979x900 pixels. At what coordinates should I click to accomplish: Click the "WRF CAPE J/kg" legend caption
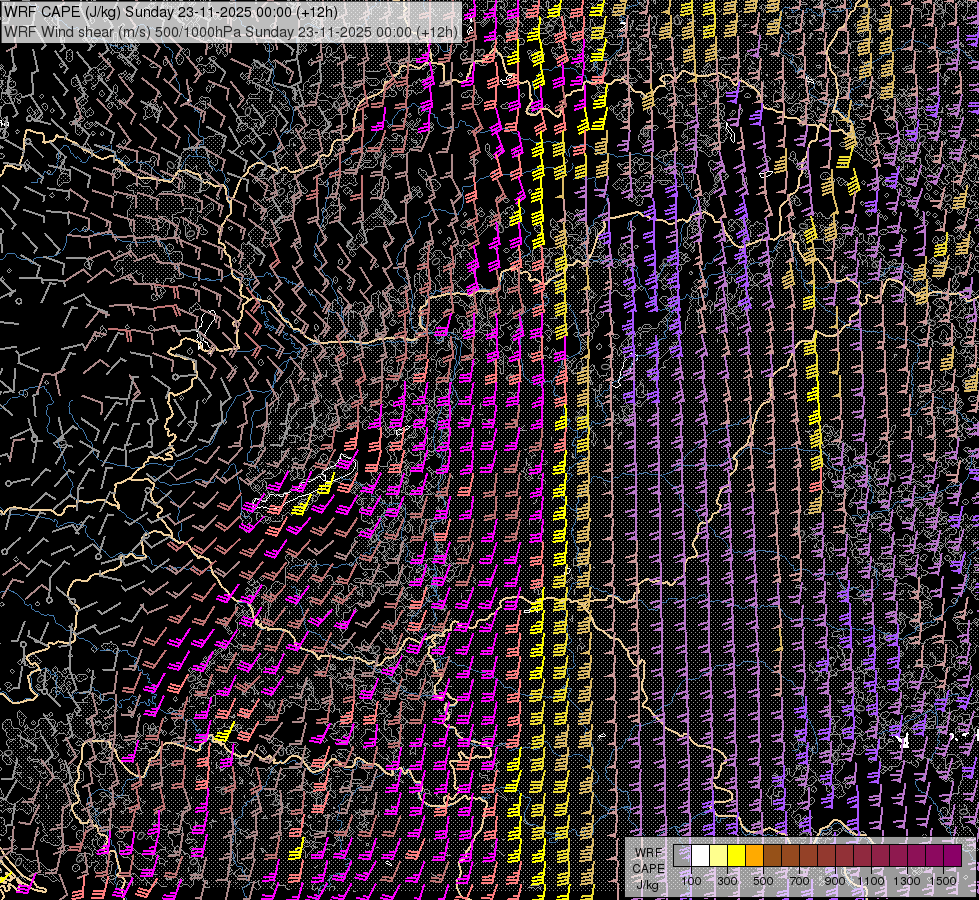click(x=647, y=868)
